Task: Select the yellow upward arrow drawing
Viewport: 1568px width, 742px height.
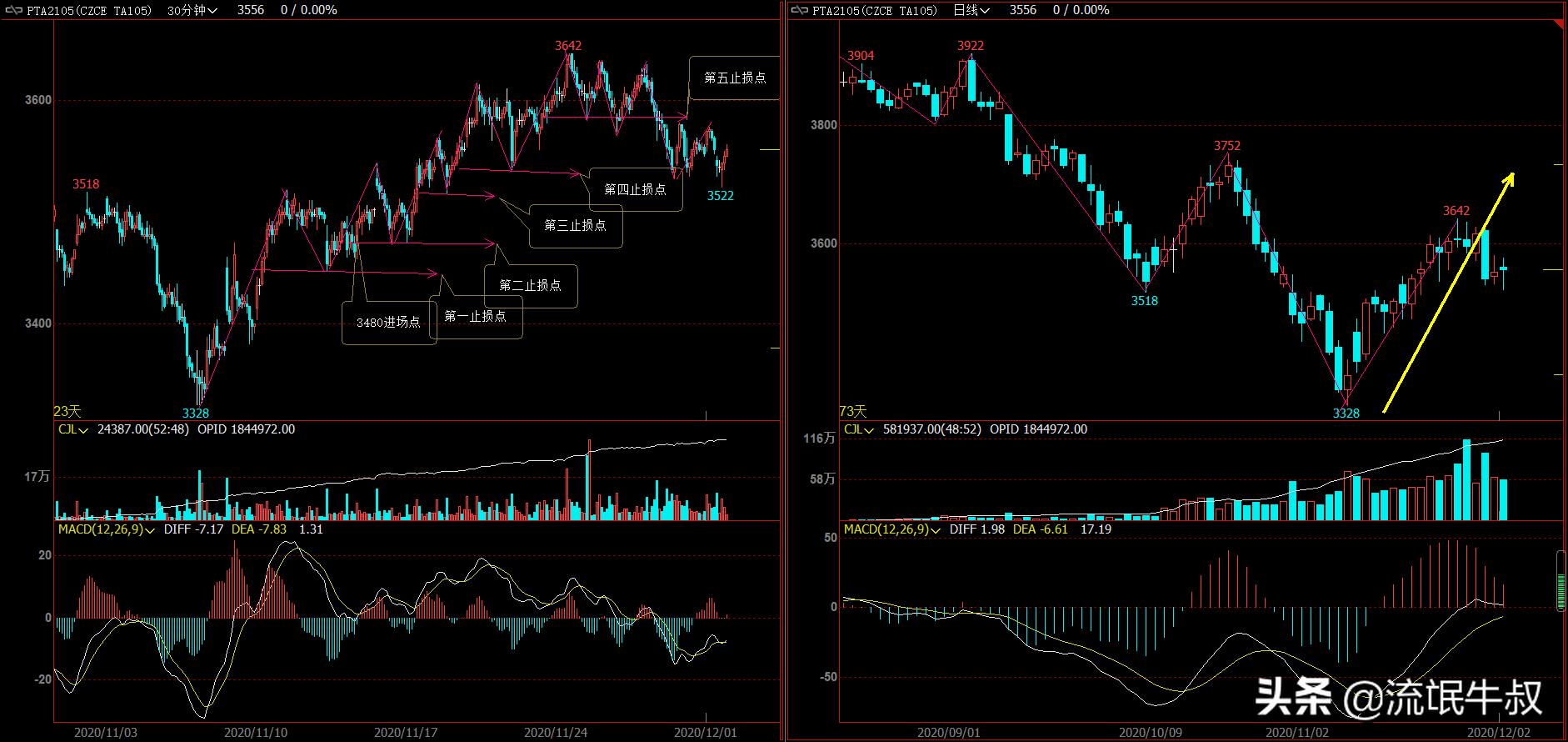Action: [x=1448, y=292]
